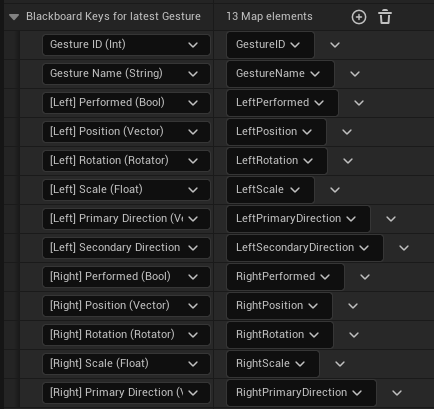Open the RightPosition value dropdown
Screen dimensions: 434x409
tap(279, 306)
